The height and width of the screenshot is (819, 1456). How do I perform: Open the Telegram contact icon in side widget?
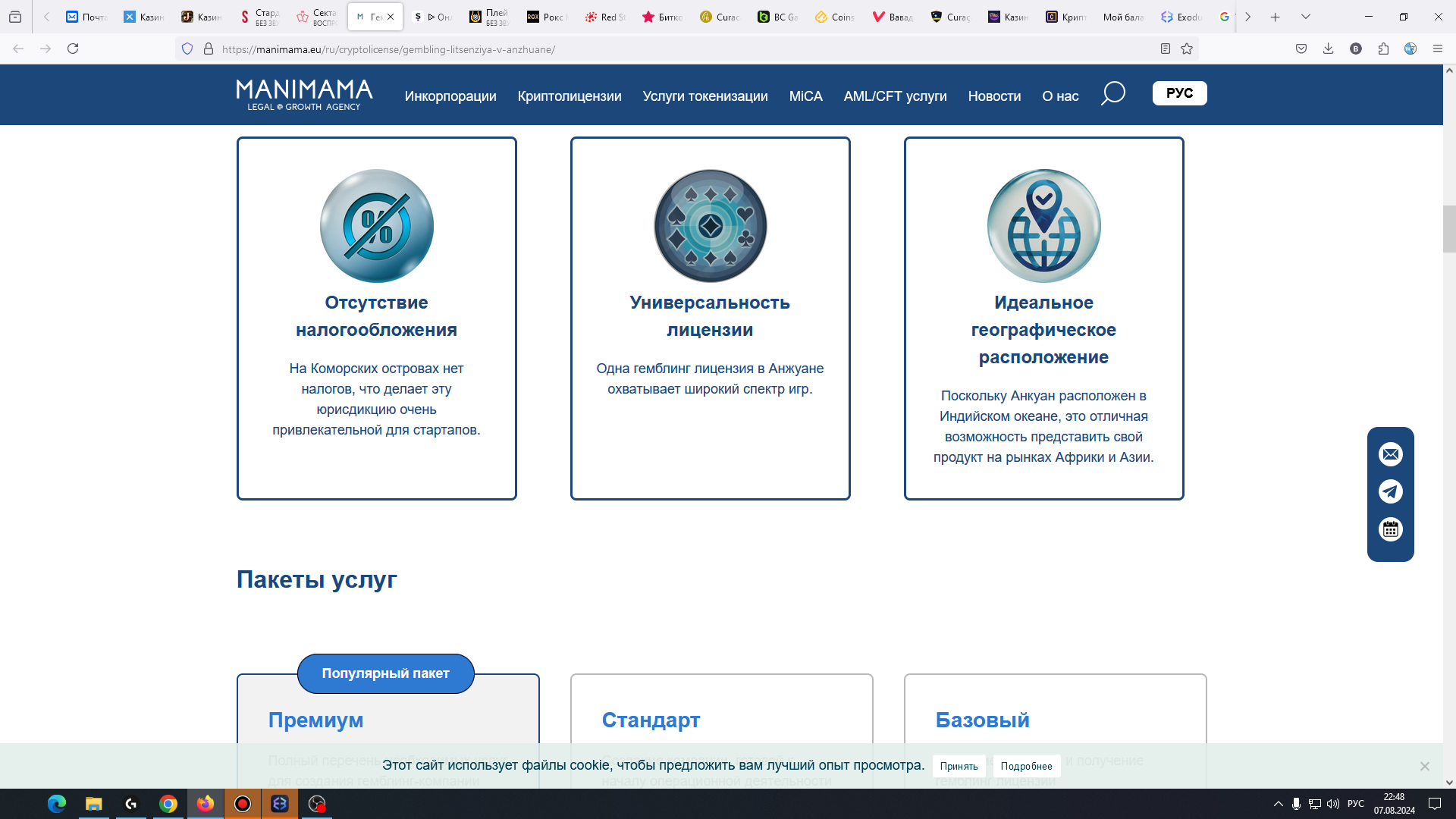(x=1390, y=491)
